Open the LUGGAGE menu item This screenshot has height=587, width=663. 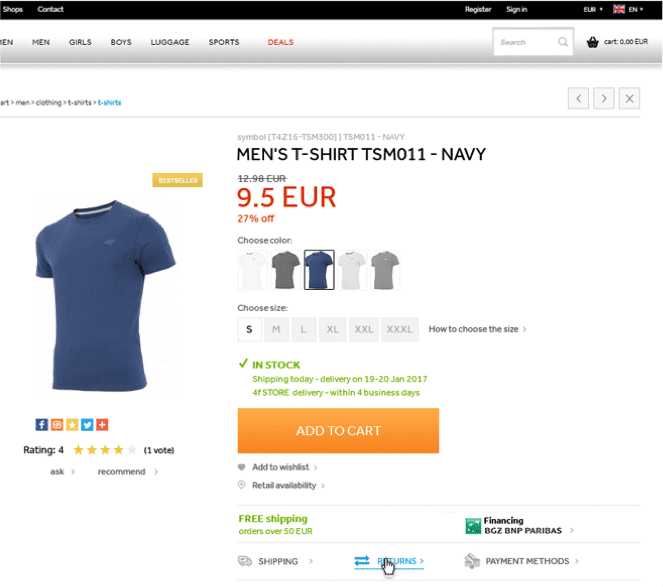click(170, 42)
